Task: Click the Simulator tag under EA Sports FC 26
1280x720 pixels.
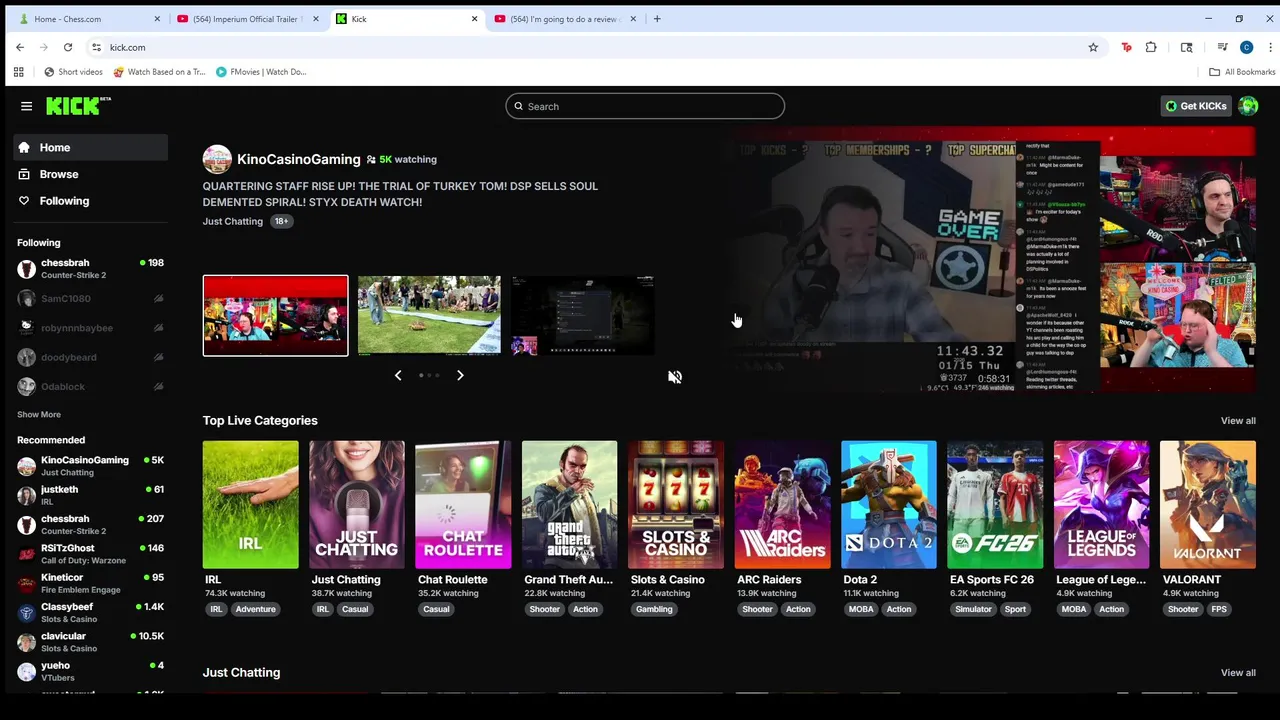Action: click(973, 609)
